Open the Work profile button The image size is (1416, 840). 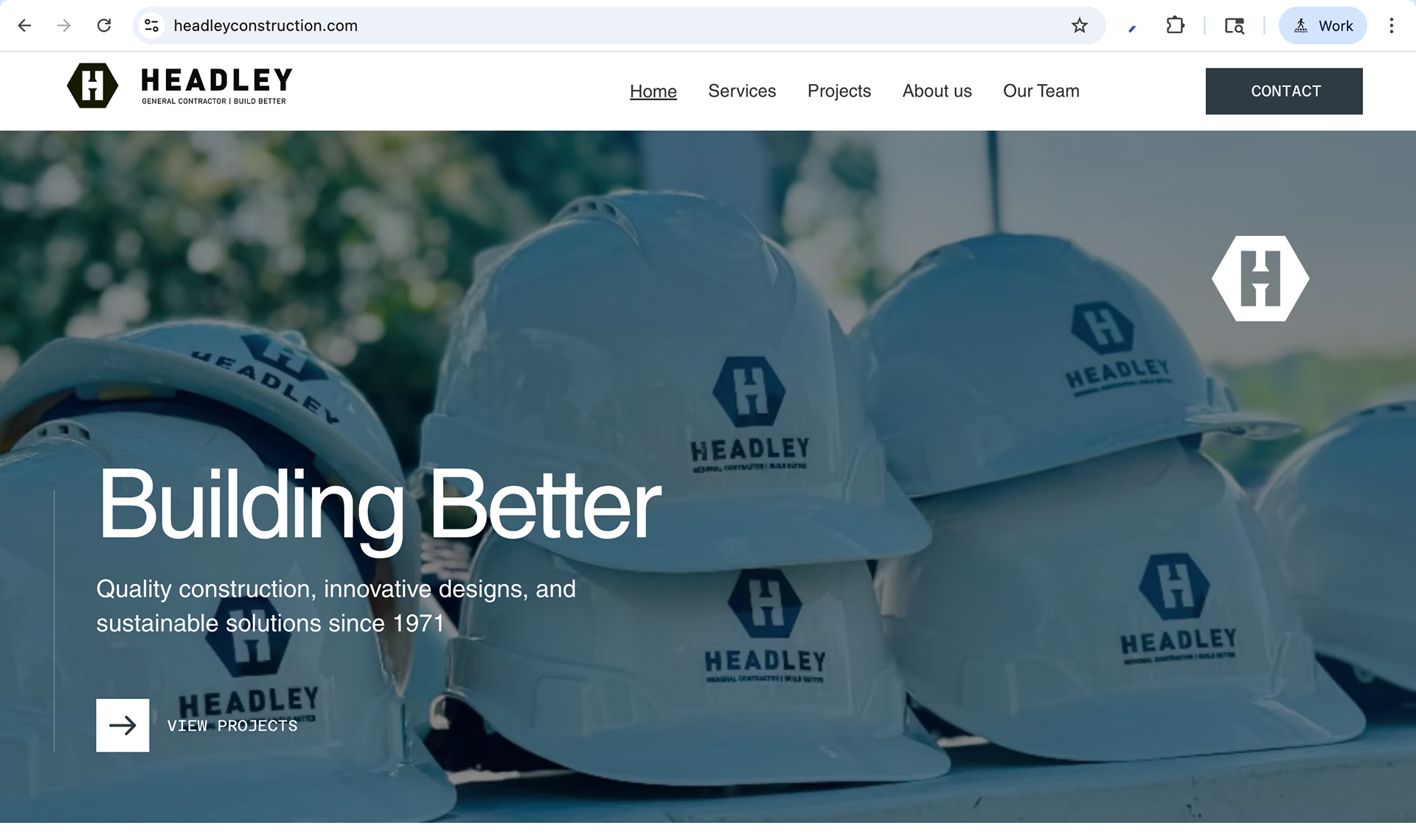tap(1322, 26)
